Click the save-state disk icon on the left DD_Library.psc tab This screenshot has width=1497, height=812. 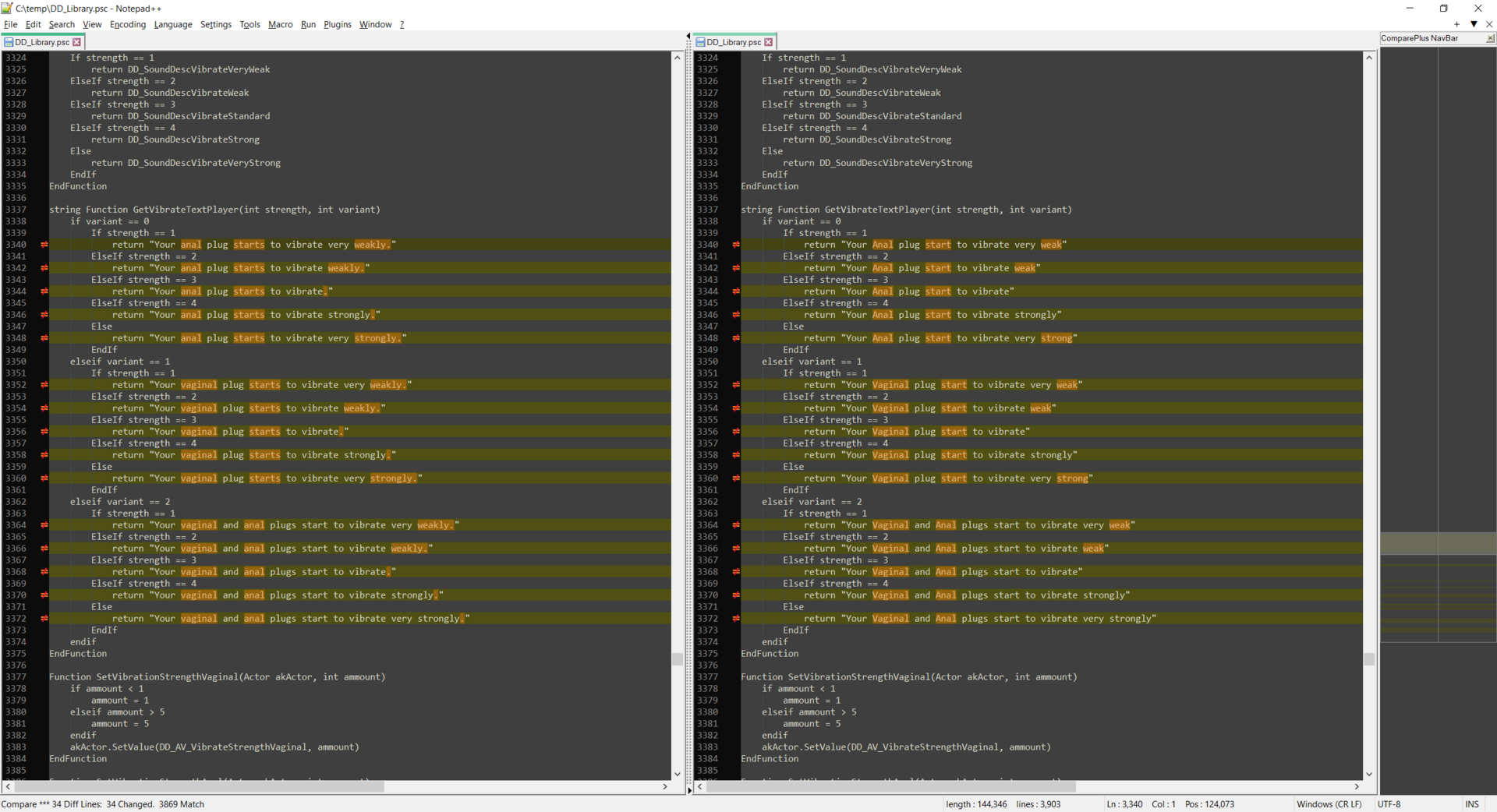9,42
